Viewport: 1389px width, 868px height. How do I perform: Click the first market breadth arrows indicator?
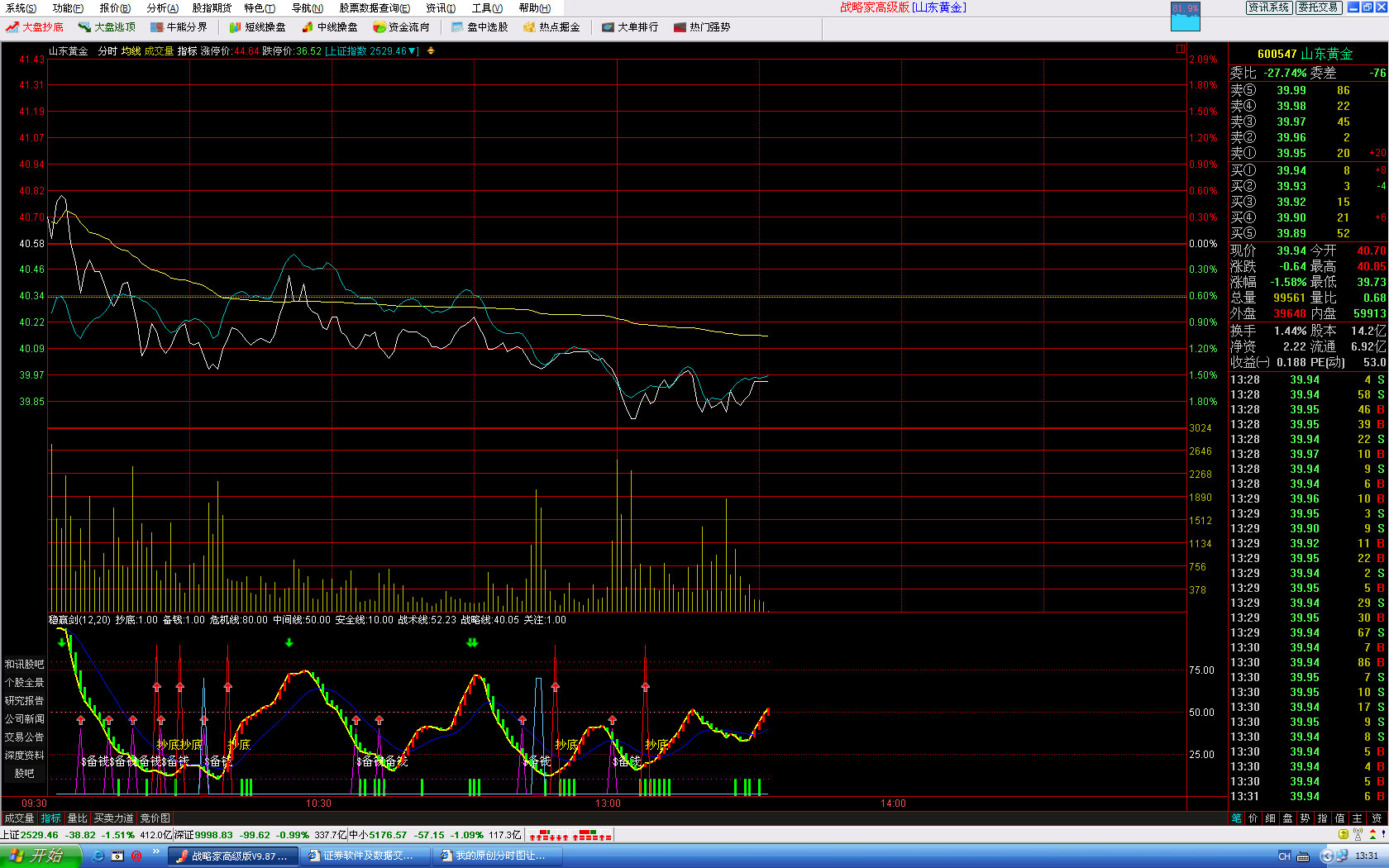coord(549,836)
